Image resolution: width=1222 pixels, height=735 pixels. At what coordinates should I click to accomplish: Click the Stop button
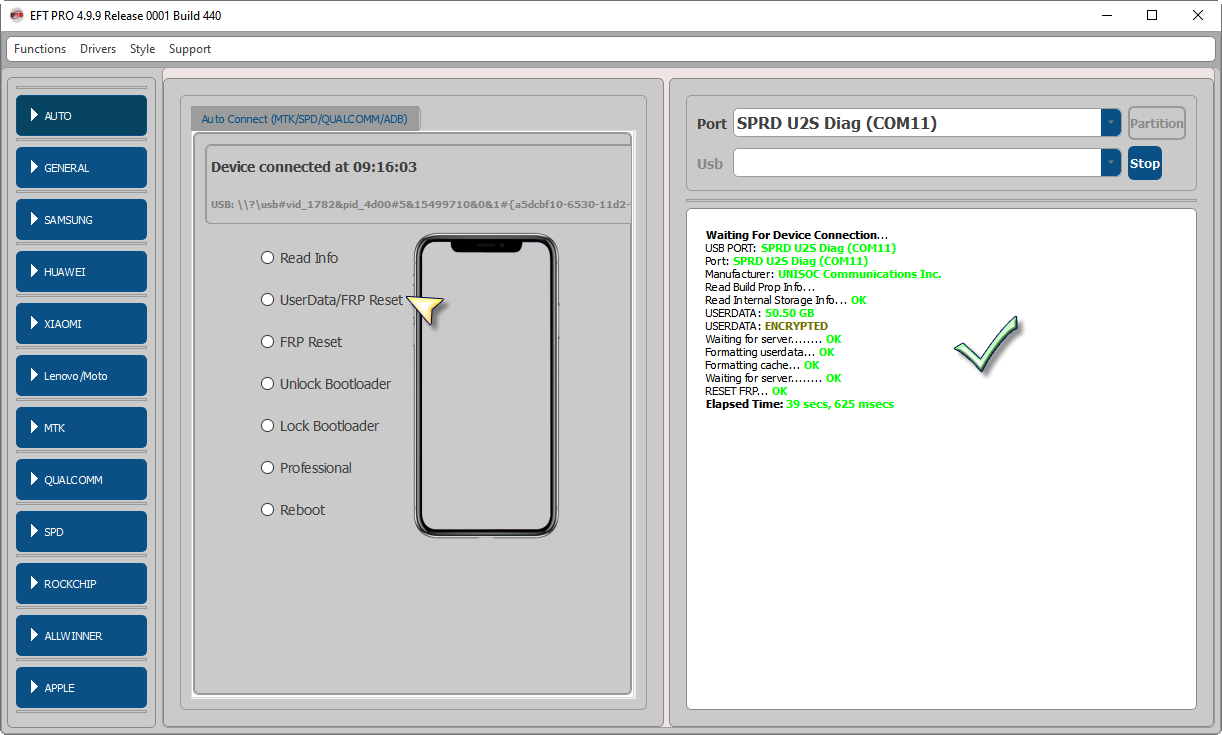pos(1145,163)
